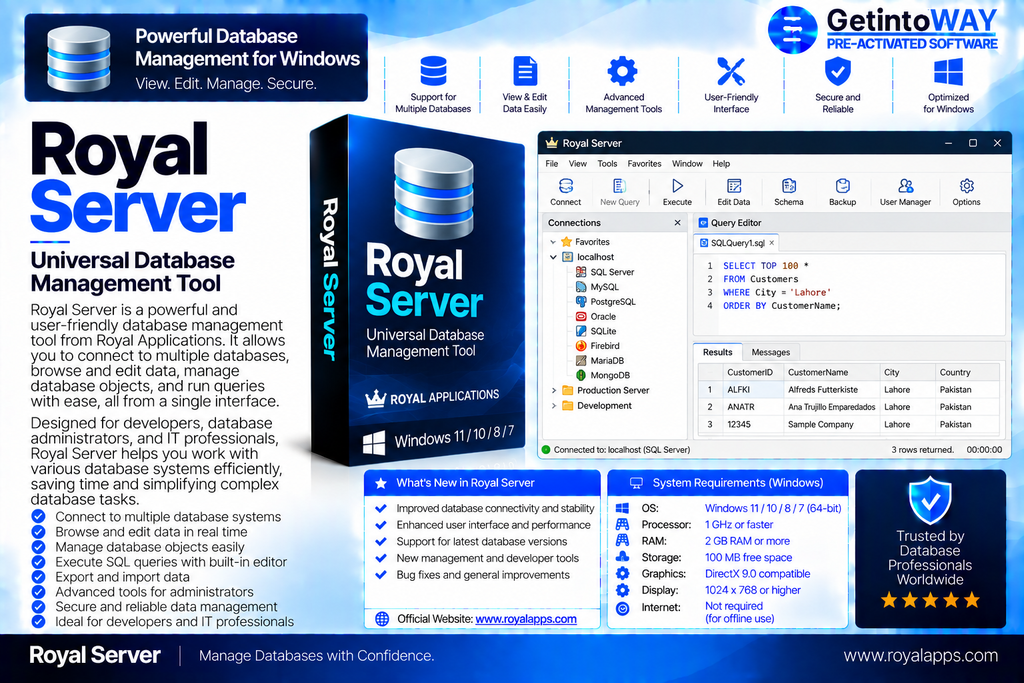This screenshot has height=683, width=1024.
Task: Click the green connection status indicator
Action: click(546, 449)
